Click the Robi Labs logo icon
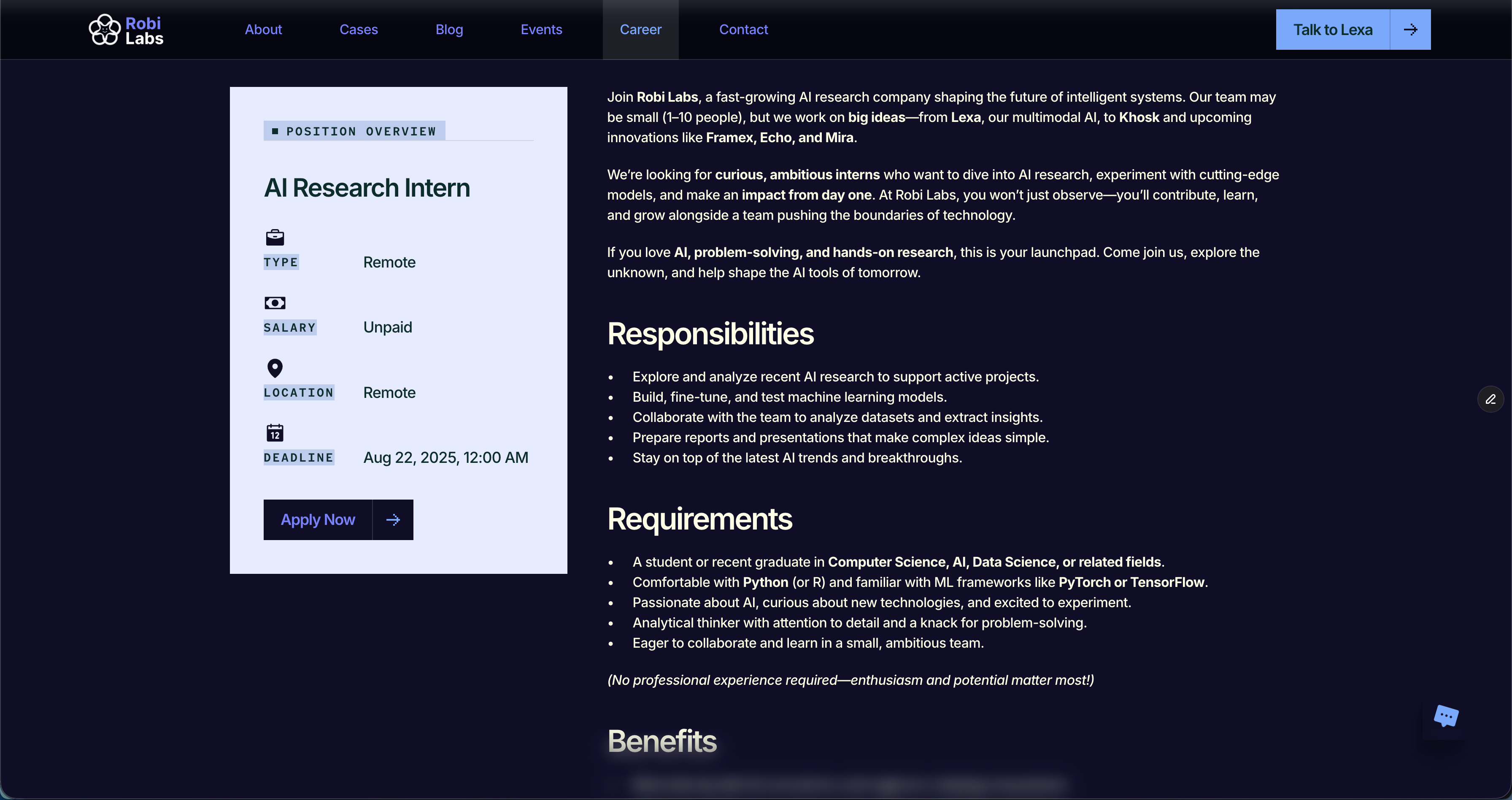This screenshot has width=1512, height=800. tap(104, 30)
